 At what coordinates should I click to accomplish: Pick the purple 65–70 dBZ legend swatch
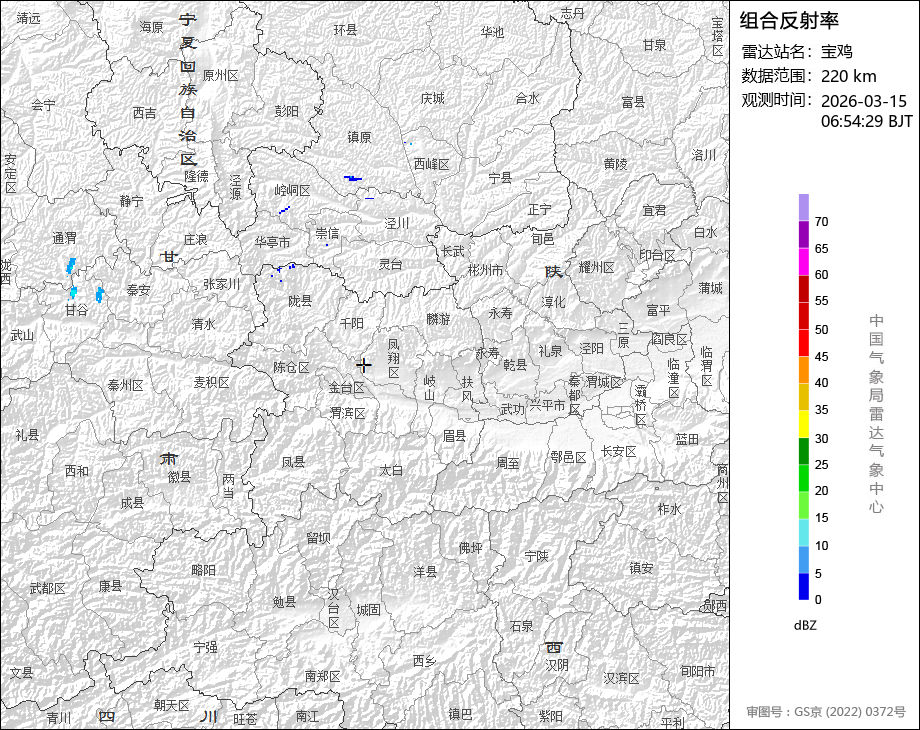point(804,234)
